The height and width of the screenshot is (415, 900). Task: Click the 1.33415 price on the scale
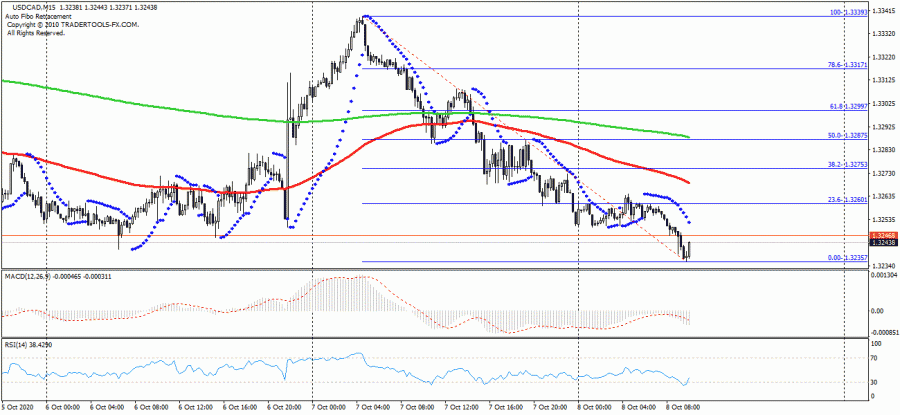point(884,11)
